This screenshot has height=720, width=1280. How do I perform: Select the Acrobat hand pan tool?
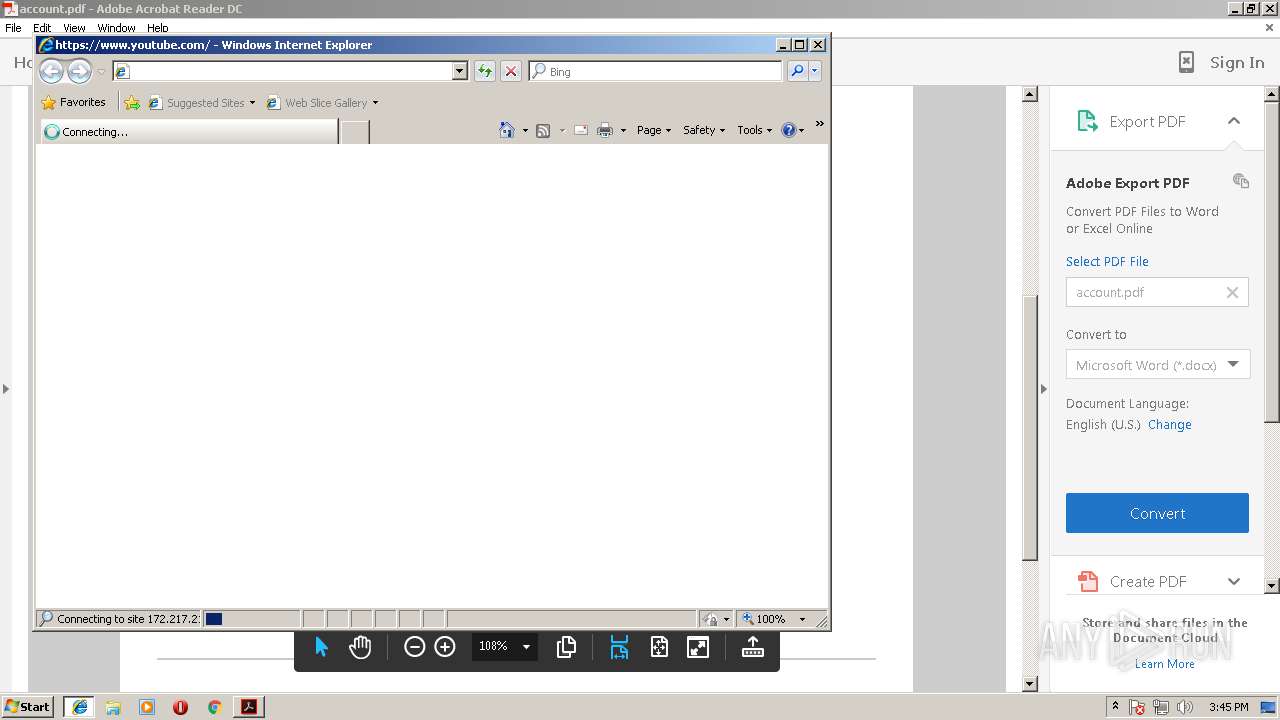[x=360, y=647]
